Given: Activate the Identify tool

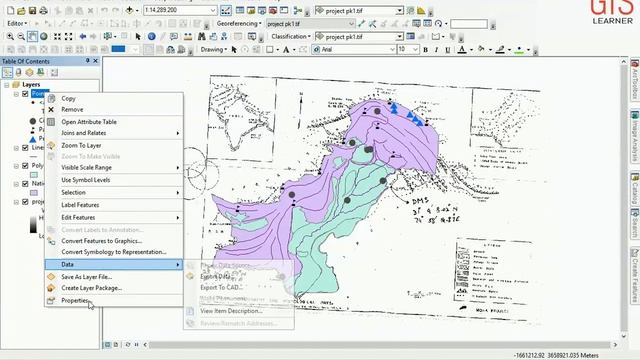Looking at the screenshot, I should pos(151,37).
